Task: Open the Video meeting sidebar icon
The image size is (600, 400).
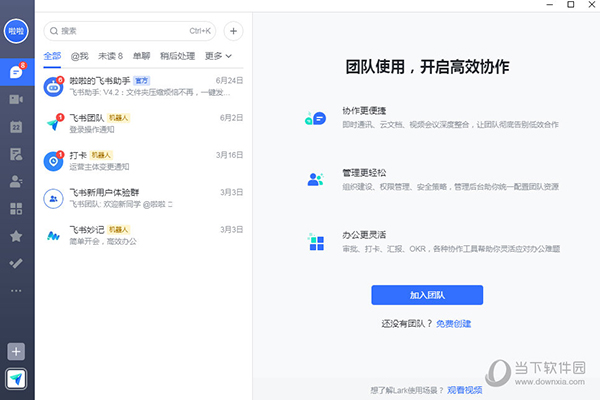Action: 16,100
